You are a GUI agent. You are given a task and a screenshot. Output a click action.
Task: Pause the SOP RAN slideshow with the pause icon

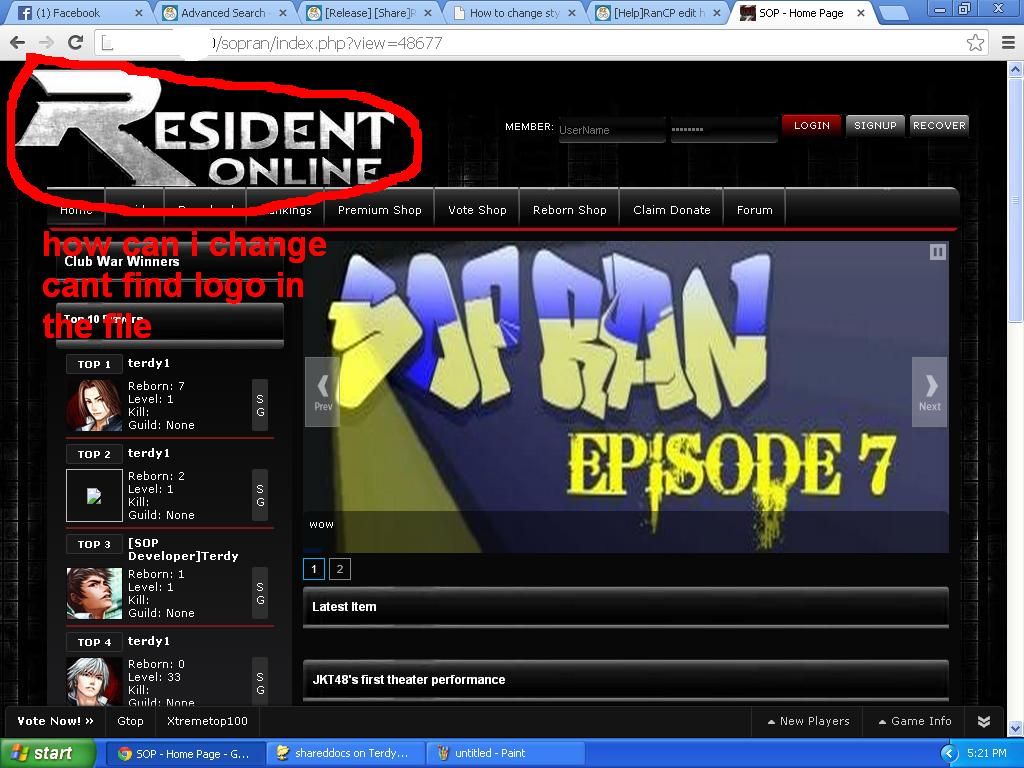pyautogui.click(x=937, y=252)
